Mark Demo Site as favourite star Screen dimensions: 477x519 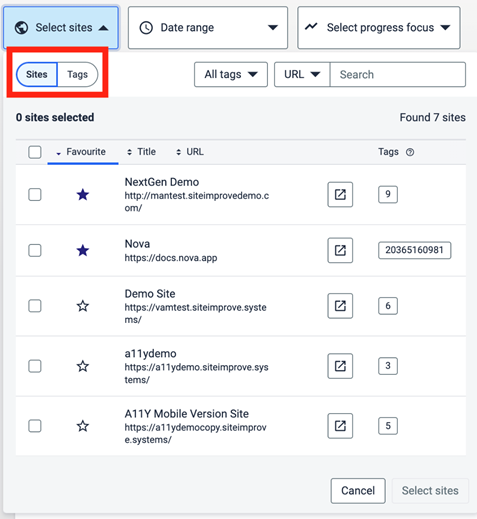(x=83, y=306)
